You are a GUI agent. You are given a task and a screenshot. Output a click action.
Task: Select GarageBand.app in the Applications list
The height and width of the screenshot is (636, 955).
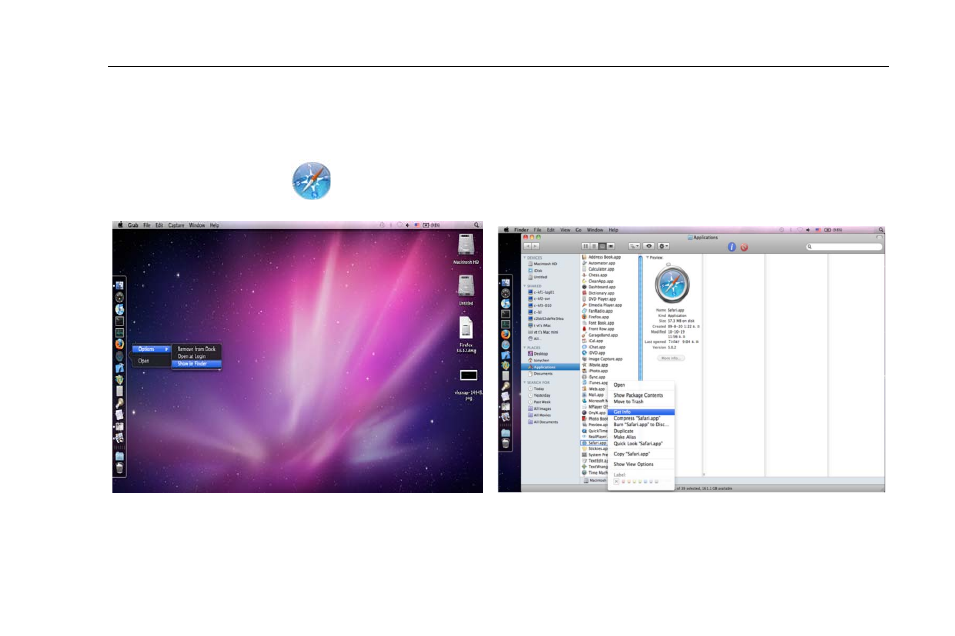[x=600, y=335]
